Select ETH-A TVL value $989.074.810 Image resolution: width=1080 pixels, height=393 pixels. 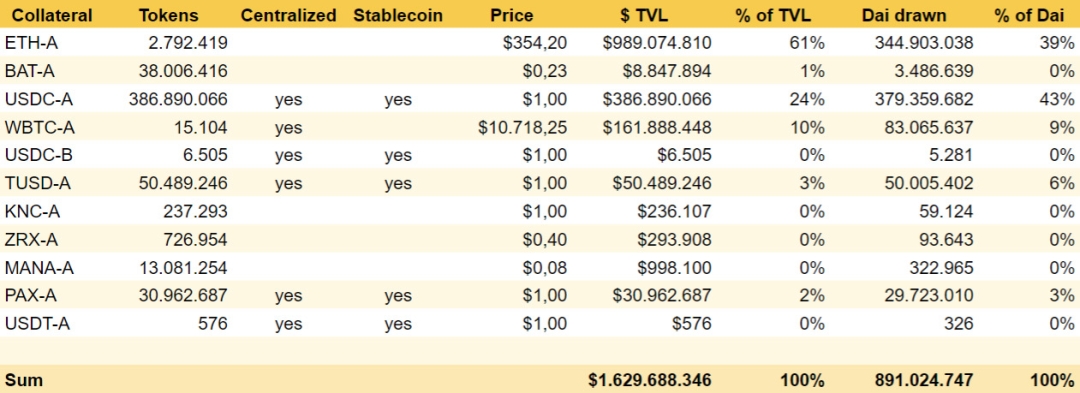[x=656, y=43]
